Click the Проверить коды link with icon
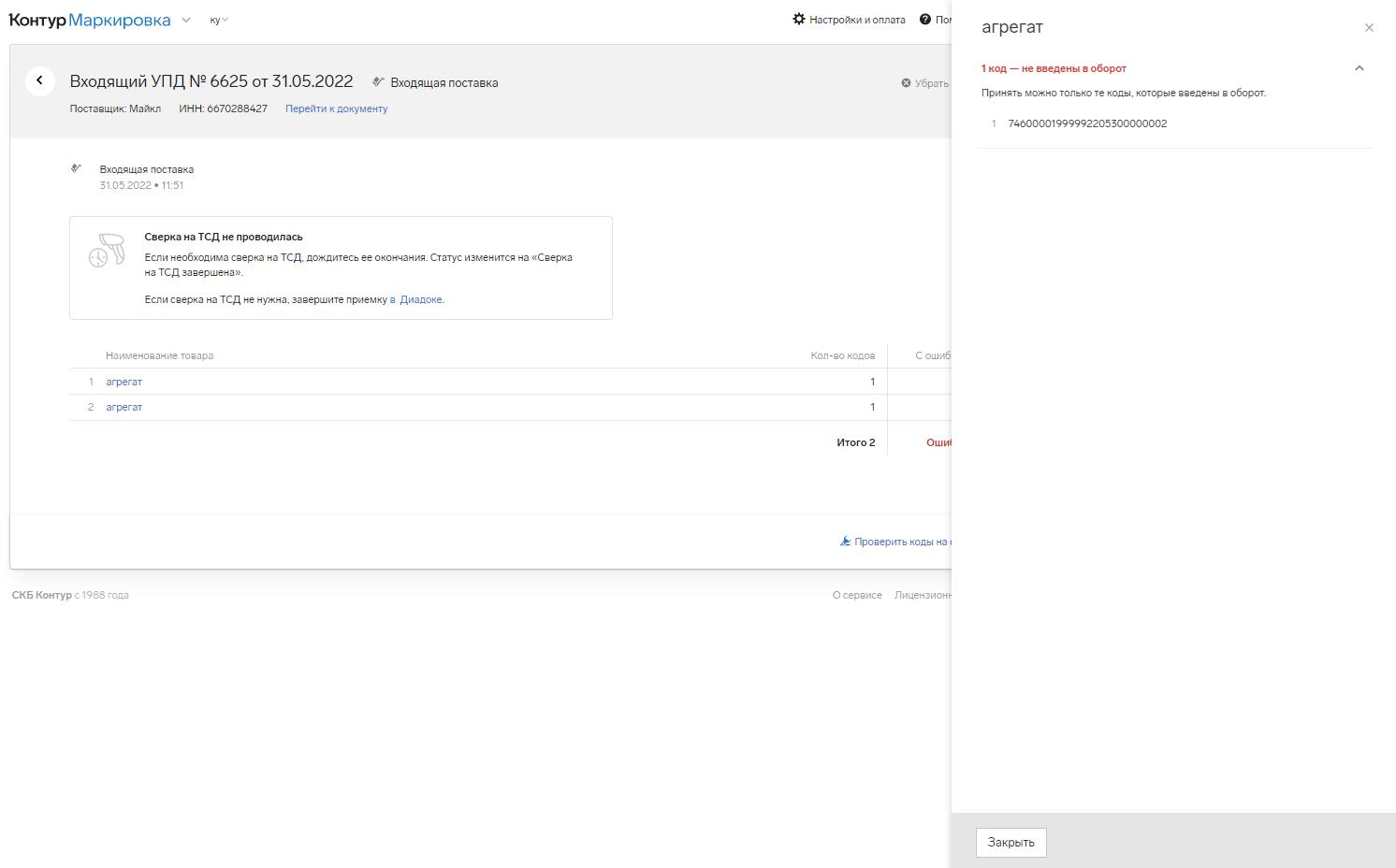 pos(894,542)
